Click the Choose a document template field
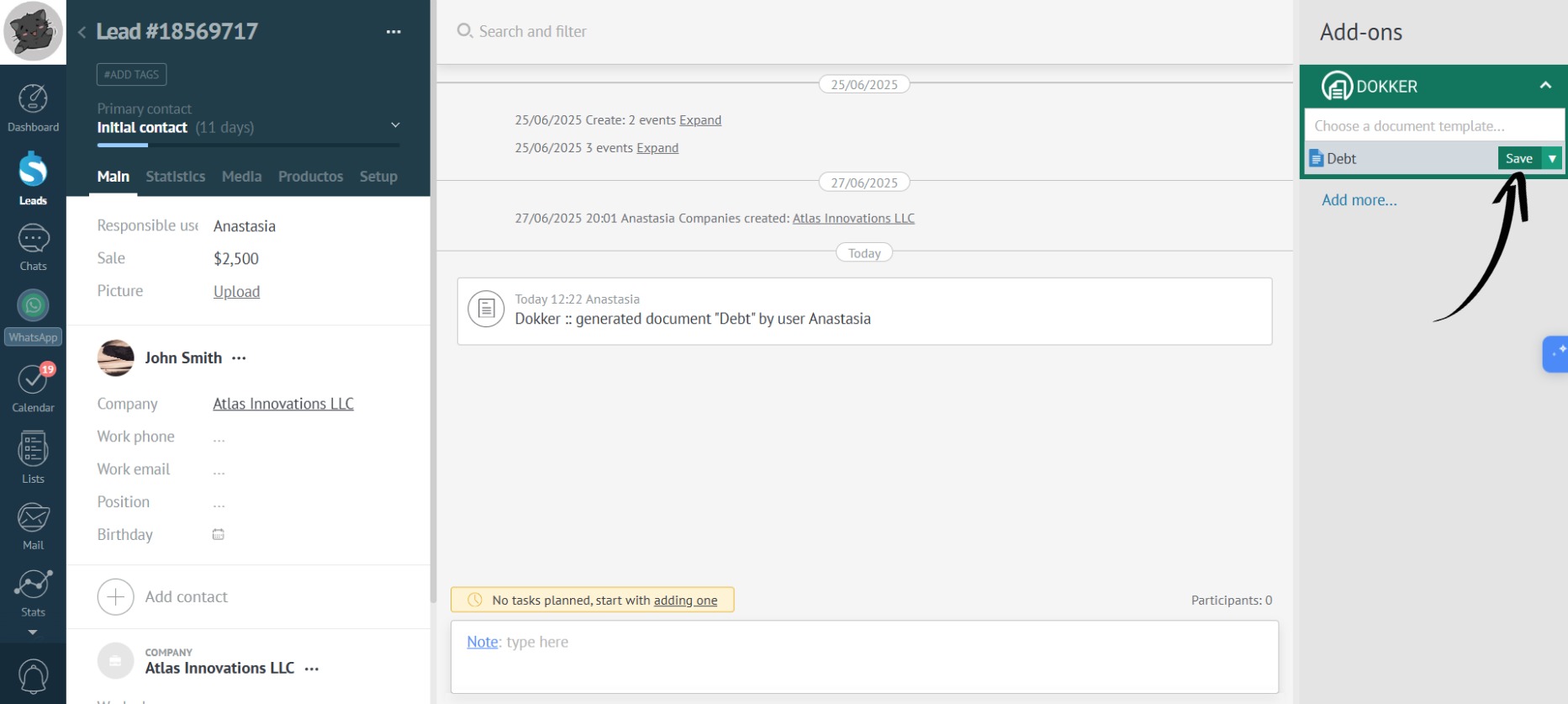1568x704 pixels. [x=1433, y=126]
